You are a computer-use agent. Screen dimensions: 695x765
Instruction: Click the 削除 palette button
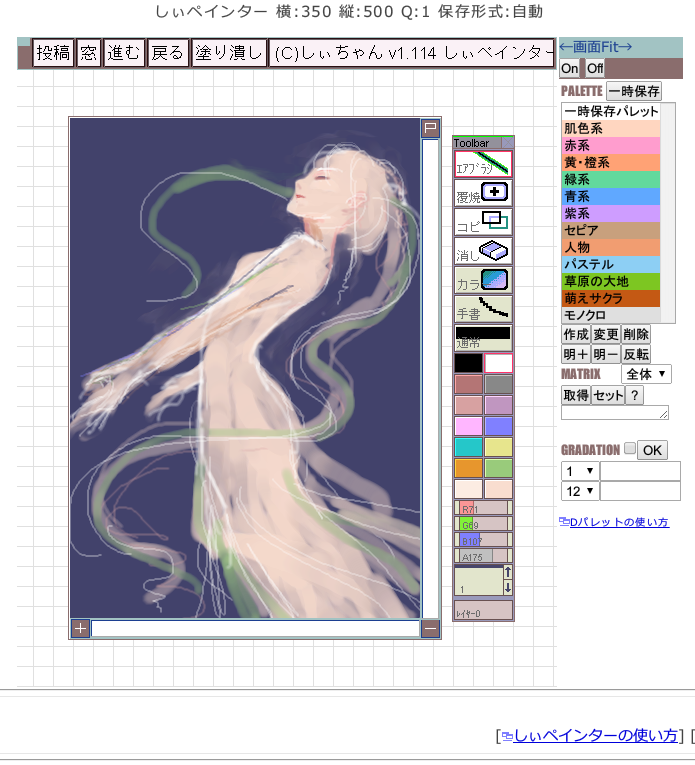pyautogui.click(x=635, y=335)
